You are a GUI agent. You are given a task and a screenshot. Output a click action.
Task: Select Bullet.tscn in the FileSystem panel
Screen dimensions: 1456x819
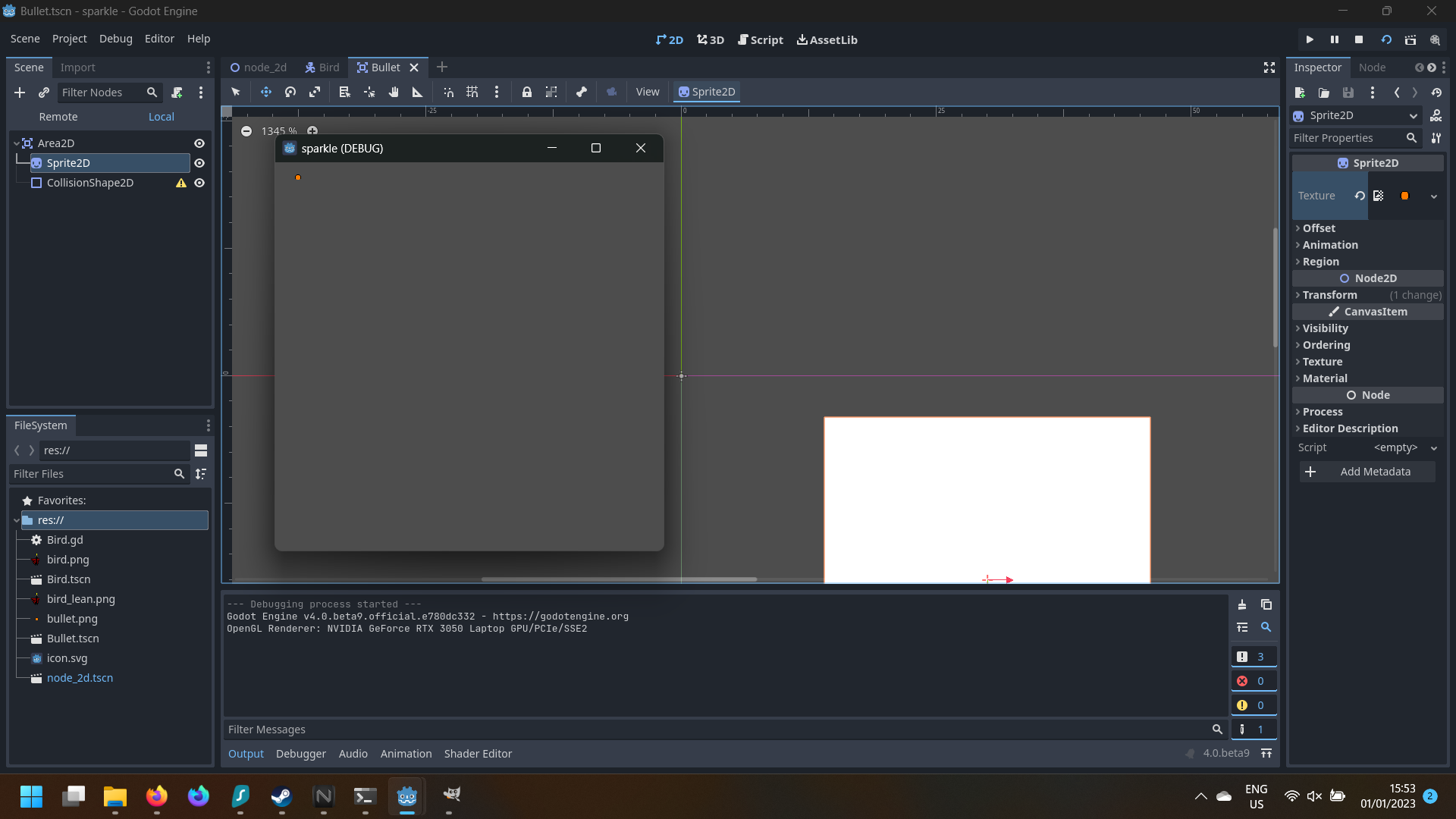pos(74,638)
